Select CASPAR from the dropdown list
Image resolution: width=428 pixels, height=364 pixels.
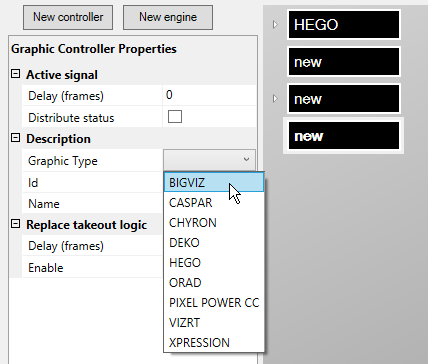click(214, 203)
